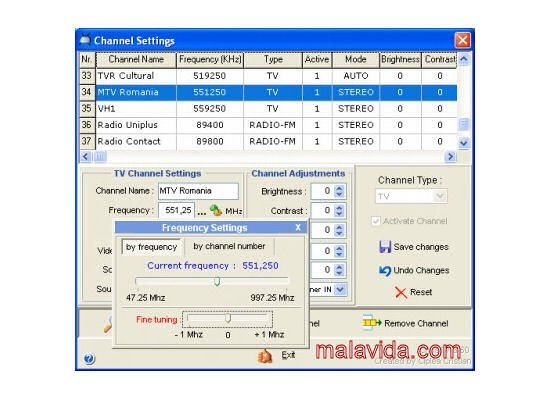Image resolution: width=550 pixels, height=400 pixels.
Task: Click the Reset button
Action: pyautogui.click(x=414, y=292)
